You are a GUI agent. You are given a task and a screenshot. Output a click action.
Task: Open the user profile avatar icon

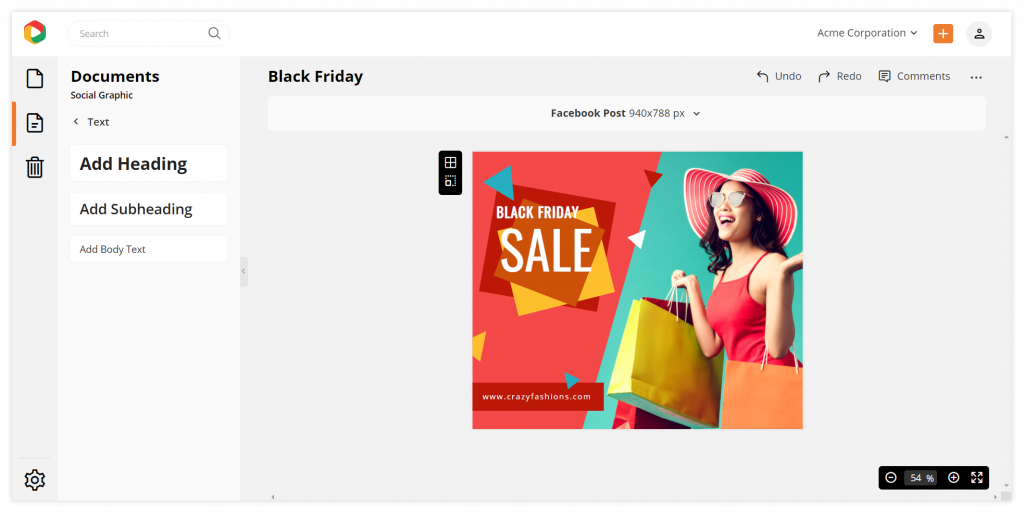pos(979,33)
